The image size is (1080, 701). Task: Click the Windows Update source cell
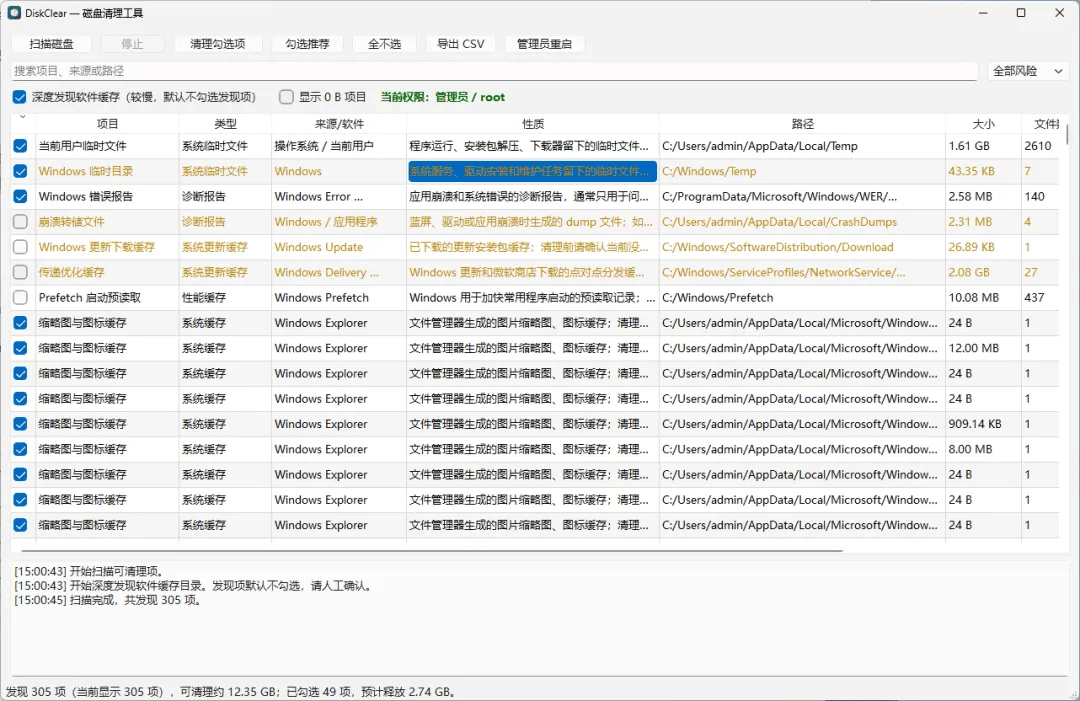339,247
